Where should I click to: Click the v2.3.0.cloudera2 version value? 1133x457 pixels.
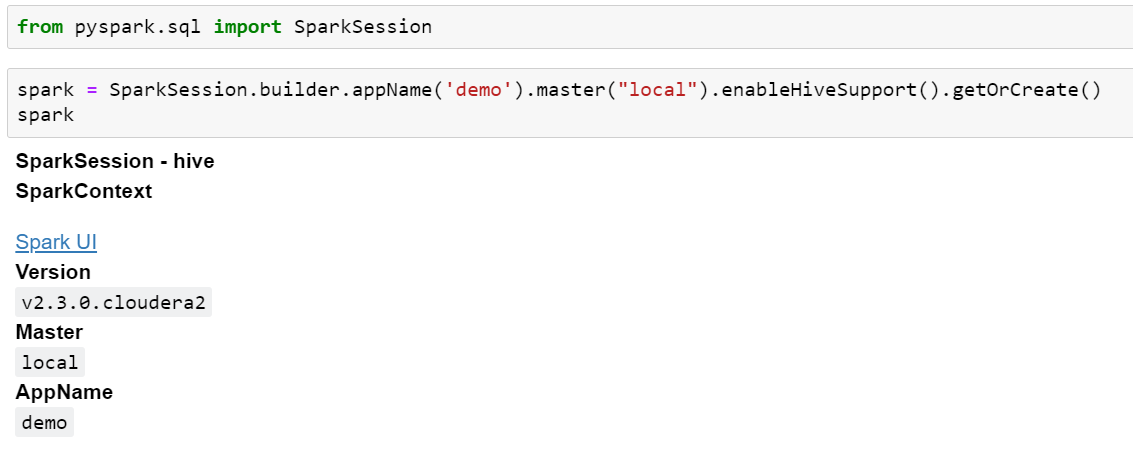tap(113, 302)
